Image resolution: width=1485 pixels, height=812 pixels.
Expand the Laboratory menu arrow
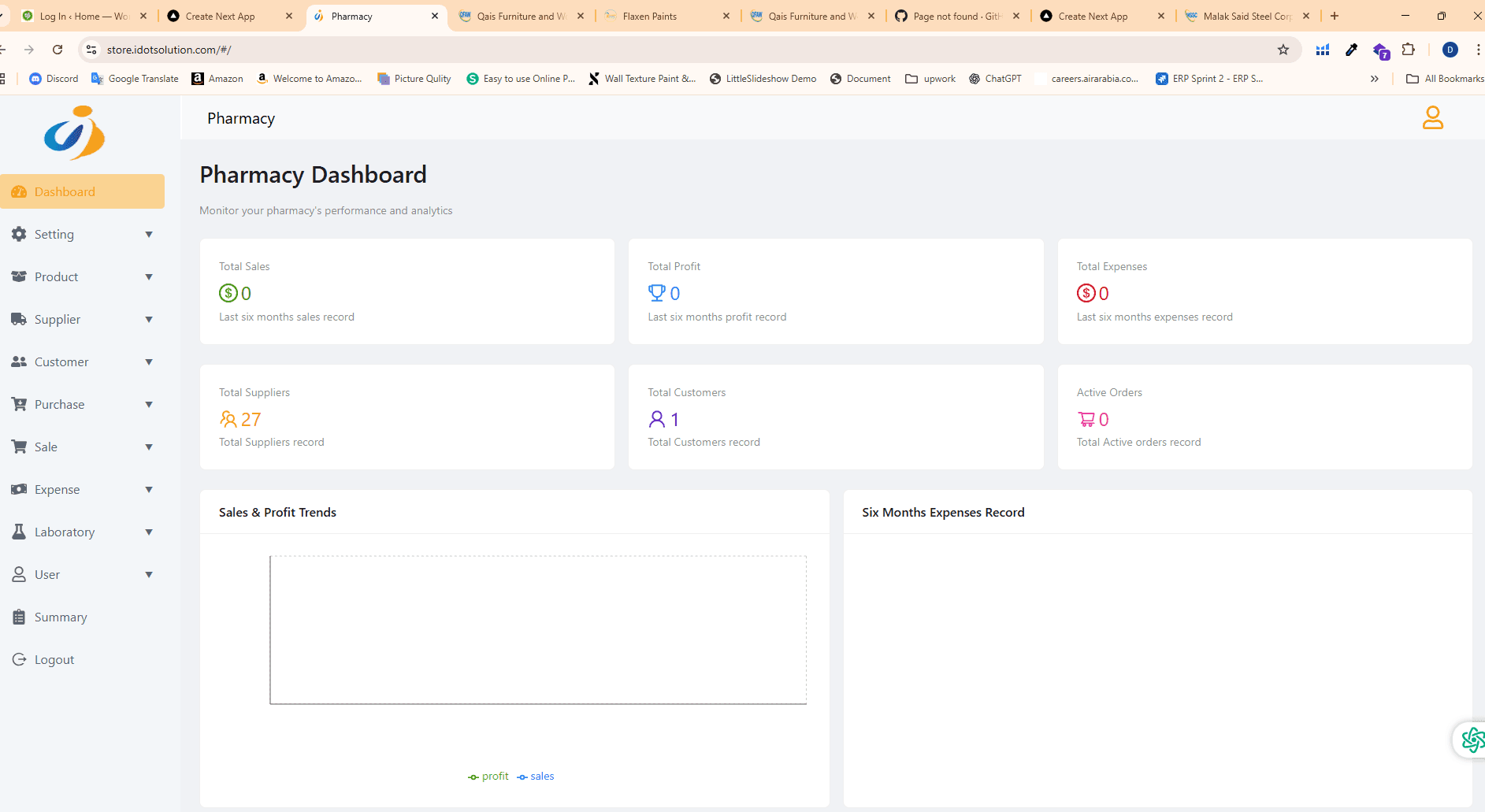[149, 532]
